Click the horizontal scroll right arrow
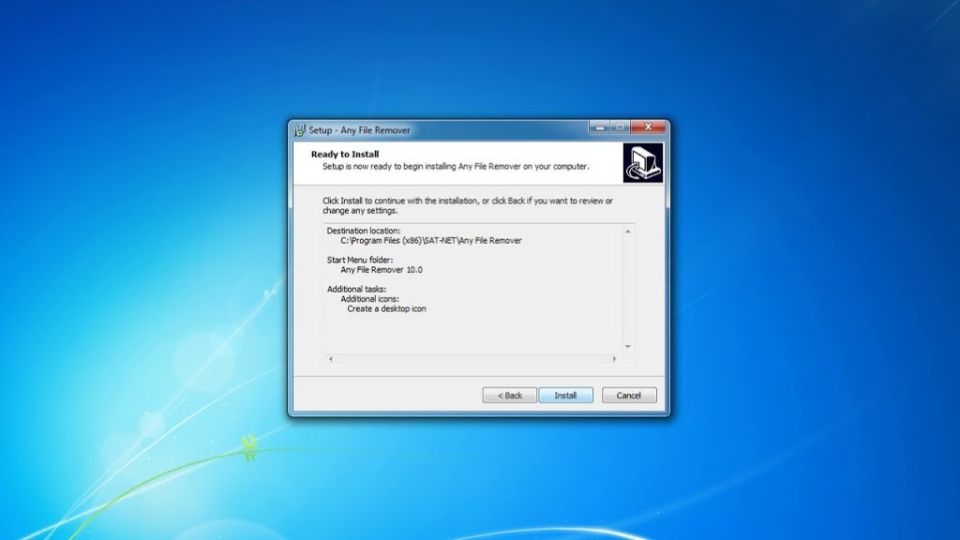 (614, 359)
